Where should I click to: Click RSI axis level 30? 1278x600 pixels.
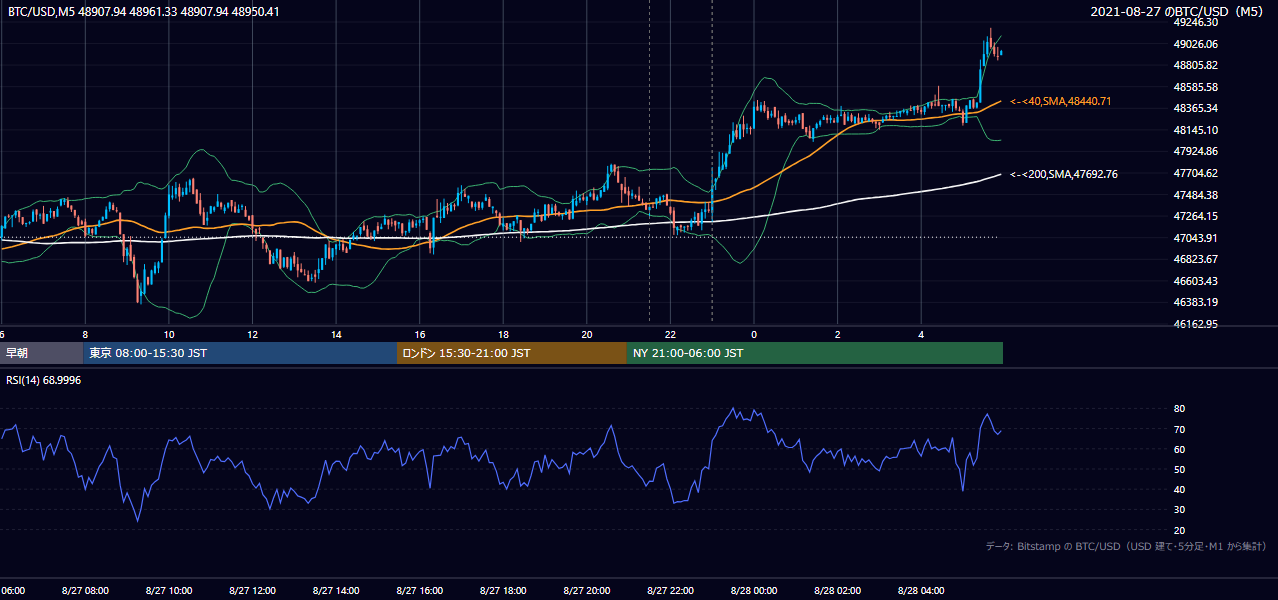coord(1179,510)
